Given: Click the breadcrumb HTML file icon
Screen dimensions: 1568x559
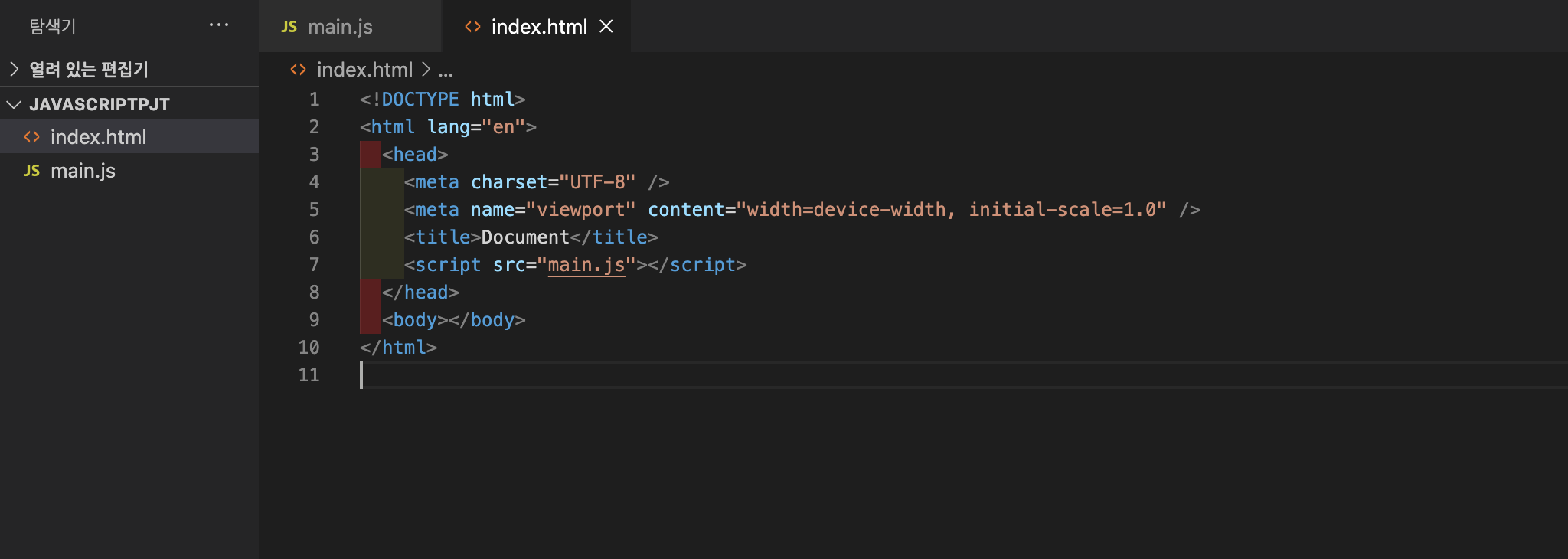Looking at the screenshot, I should click(x=299, y=70).
